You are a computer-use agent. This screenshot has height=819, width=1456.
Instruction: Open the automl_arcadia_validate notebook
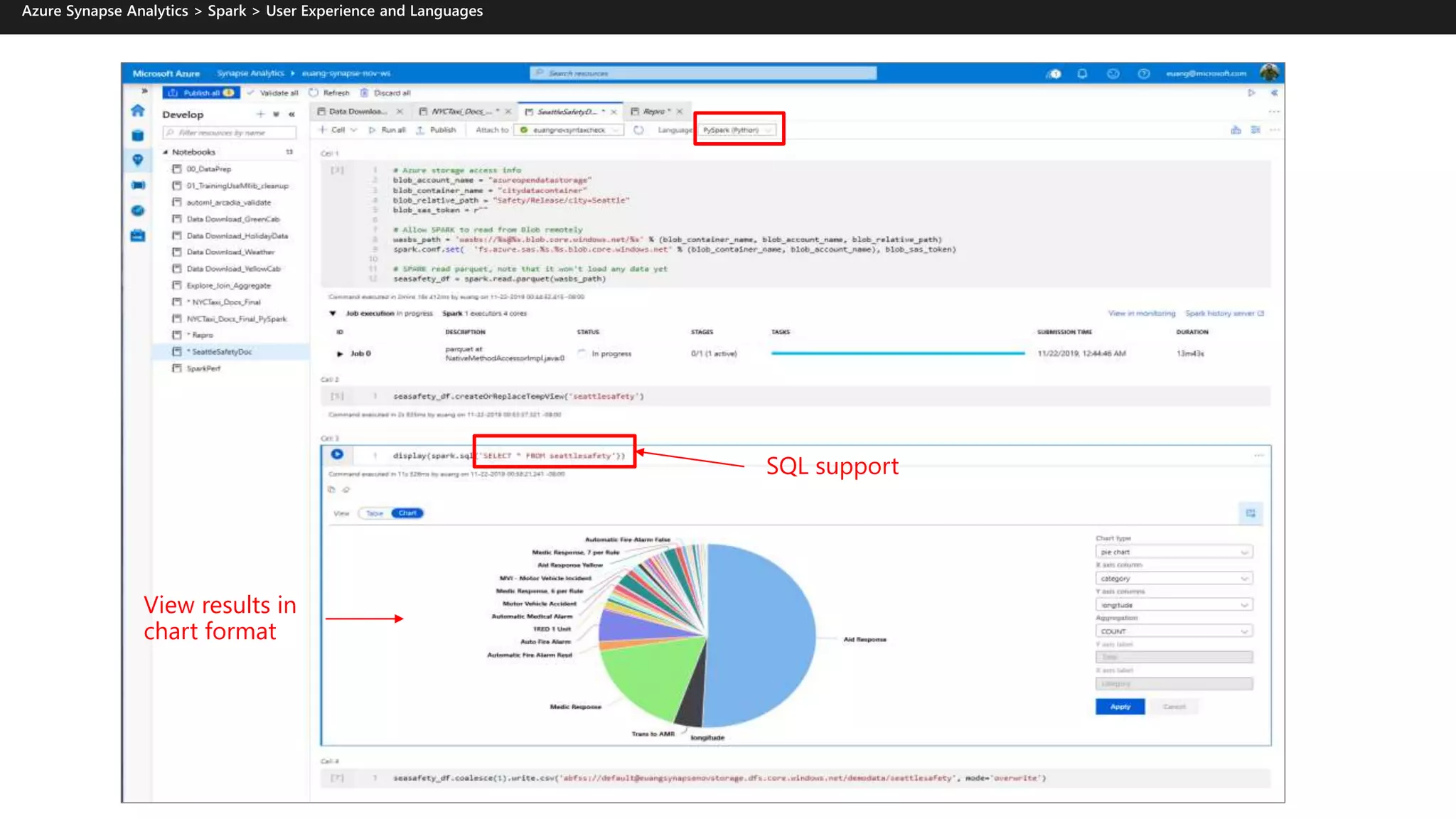228,203
